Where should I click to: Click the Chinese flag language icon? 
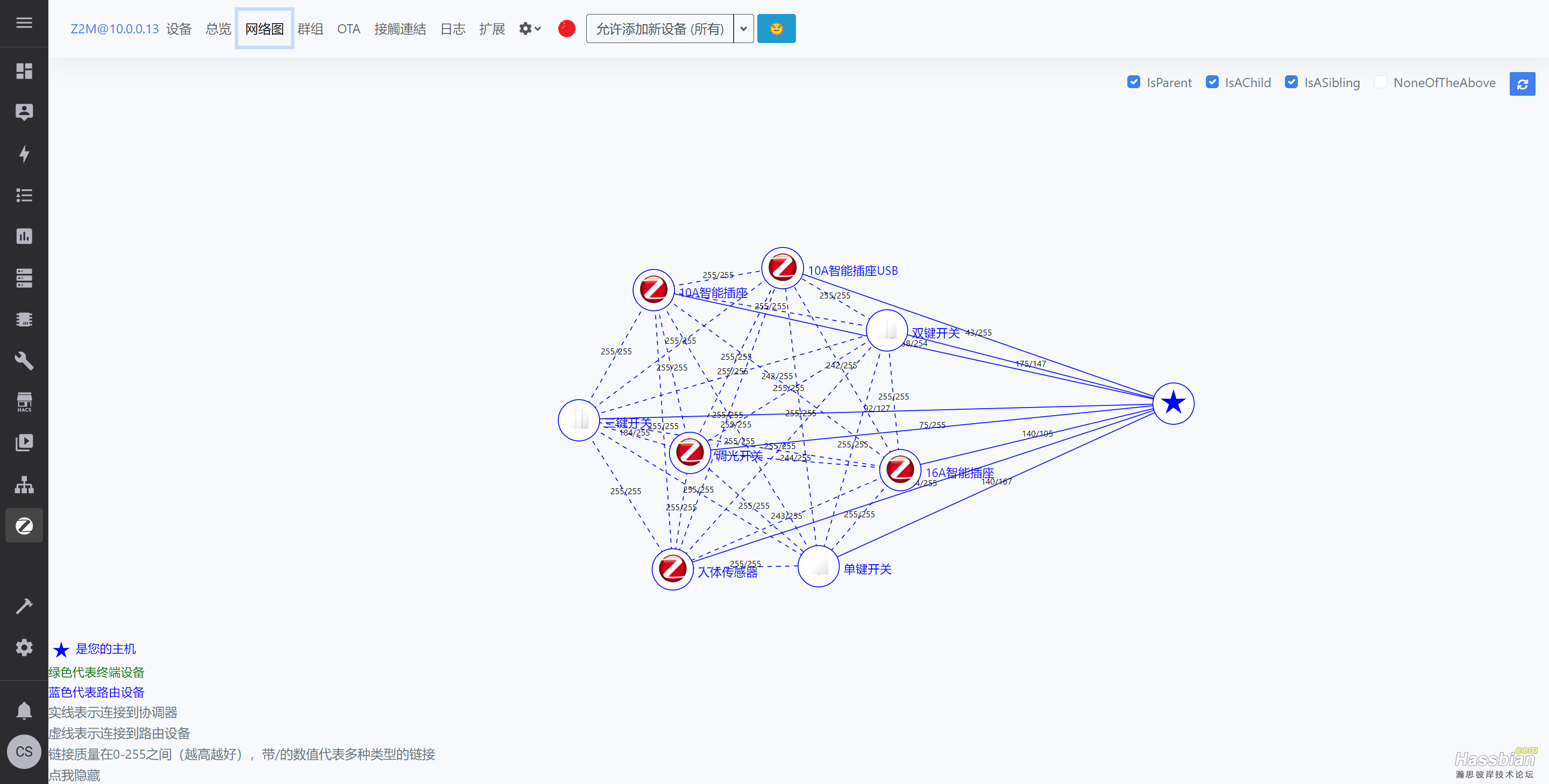coord(566,28)
